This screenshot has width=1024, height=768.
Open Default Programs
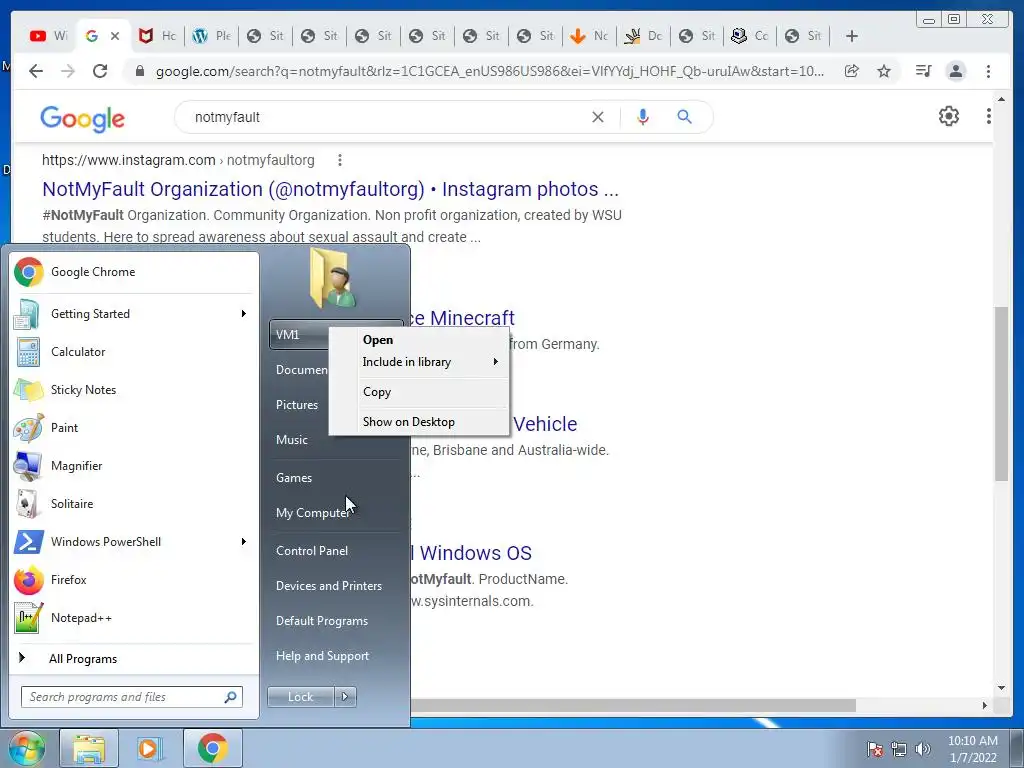pos(337,621)
